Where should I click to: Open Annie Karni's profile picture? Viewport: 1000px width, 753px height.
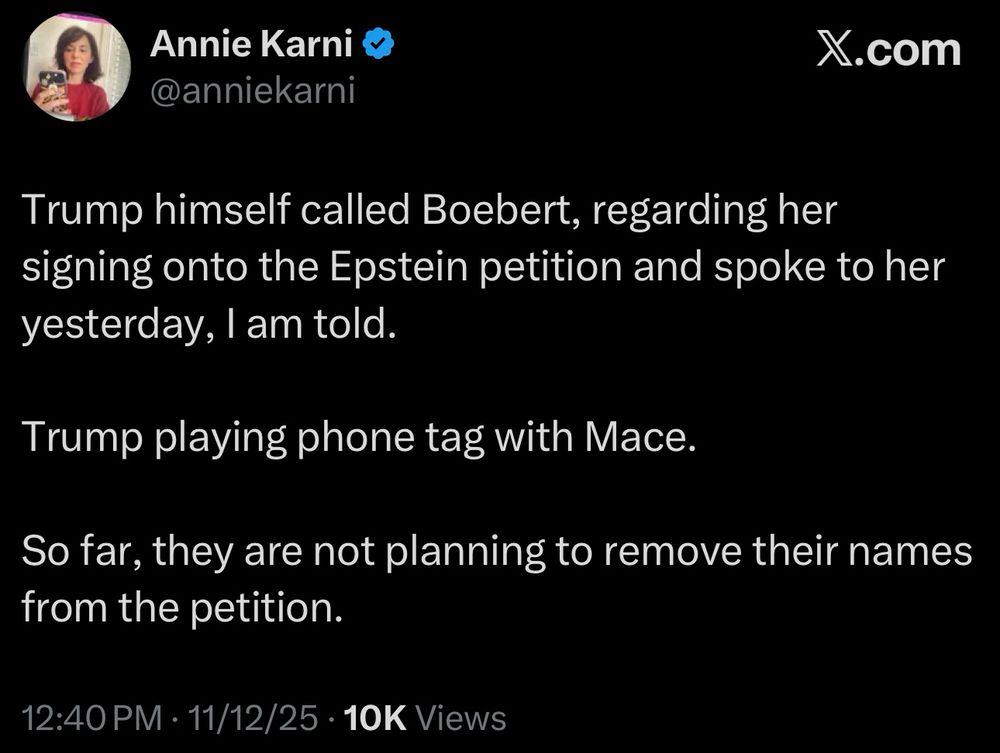[76, 67]
